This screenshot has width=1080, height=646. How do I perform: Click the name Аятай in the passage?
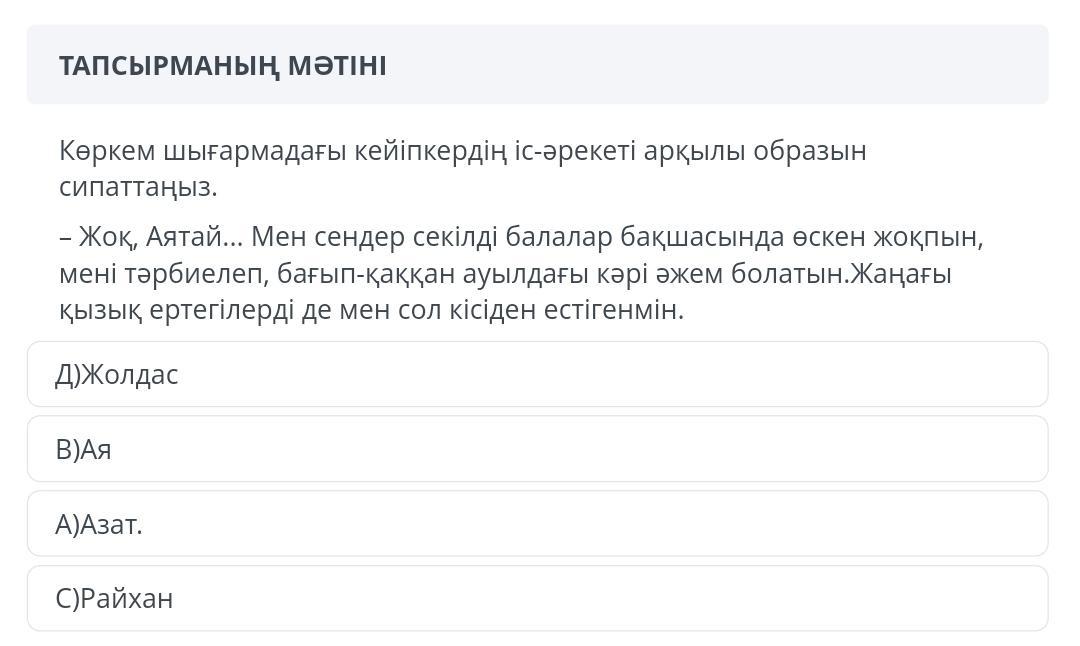click(185, 237)
